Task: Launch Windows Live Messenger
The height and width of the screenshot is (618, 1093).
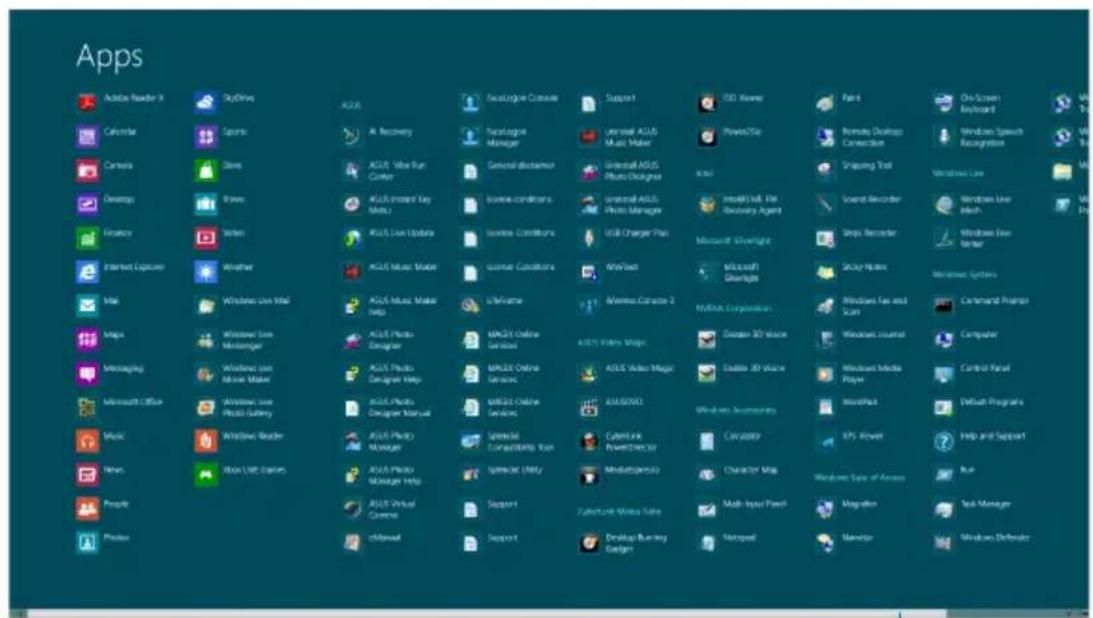Action: click(234, 339)
